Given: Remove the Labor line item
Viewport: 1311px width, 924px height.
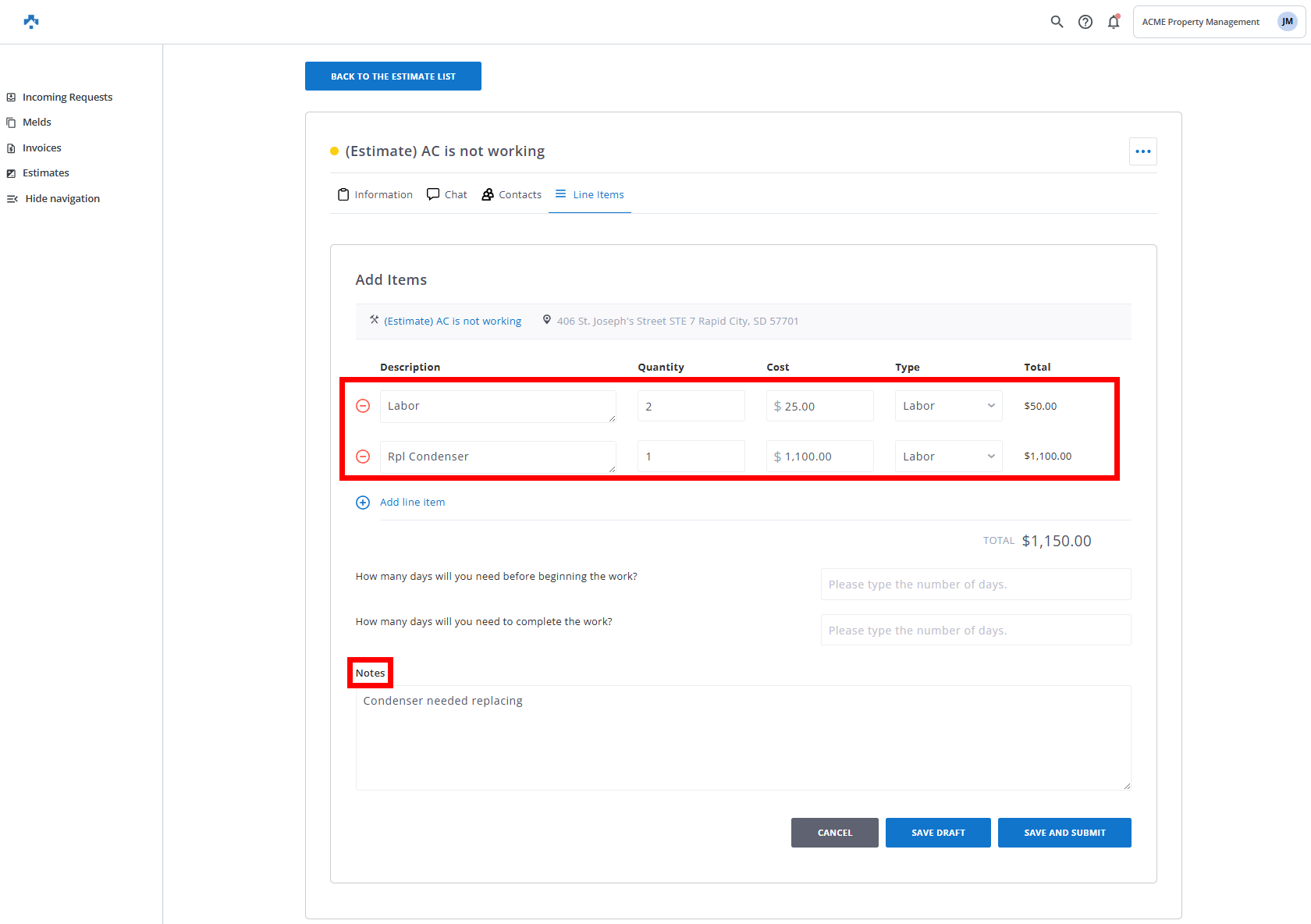Looking at the screenshot, I should [363, 406].
